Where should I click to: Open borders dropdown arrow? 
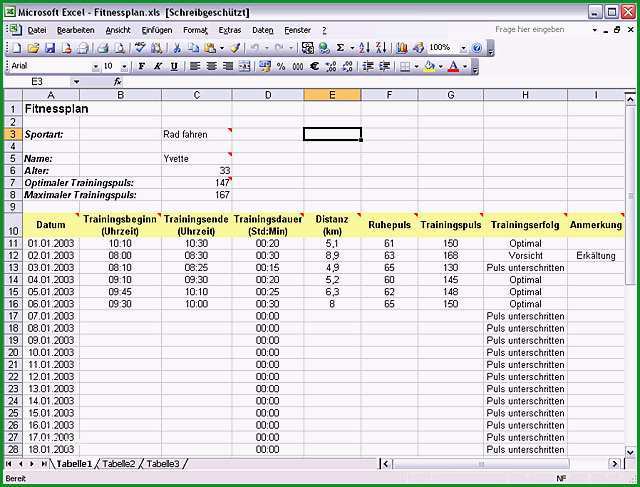point(416,66)
